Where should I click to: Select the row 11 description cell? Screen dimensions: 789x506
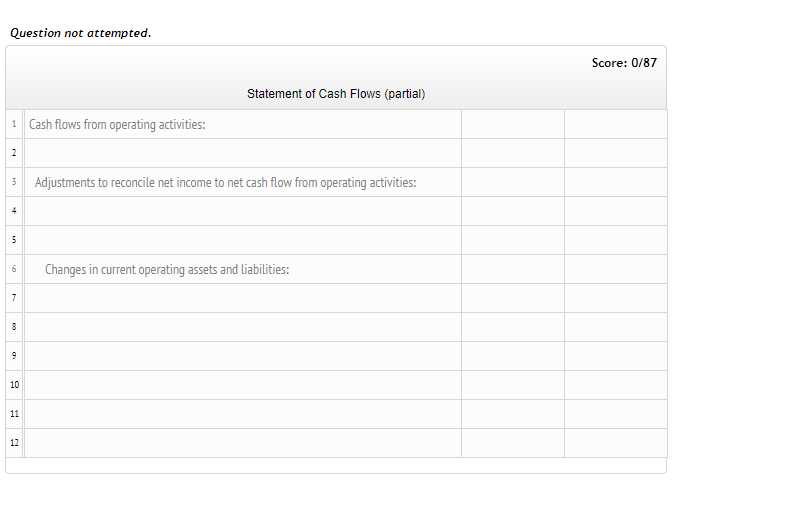pos(243,414)
